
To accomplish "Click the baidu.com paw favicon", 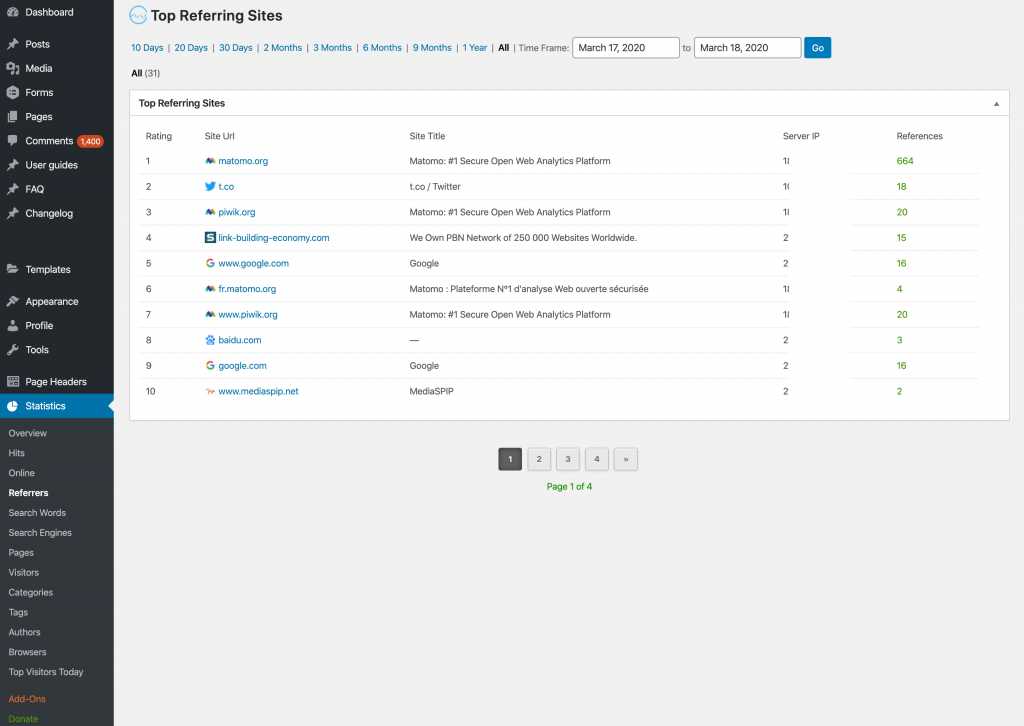I will click(210, 340).
